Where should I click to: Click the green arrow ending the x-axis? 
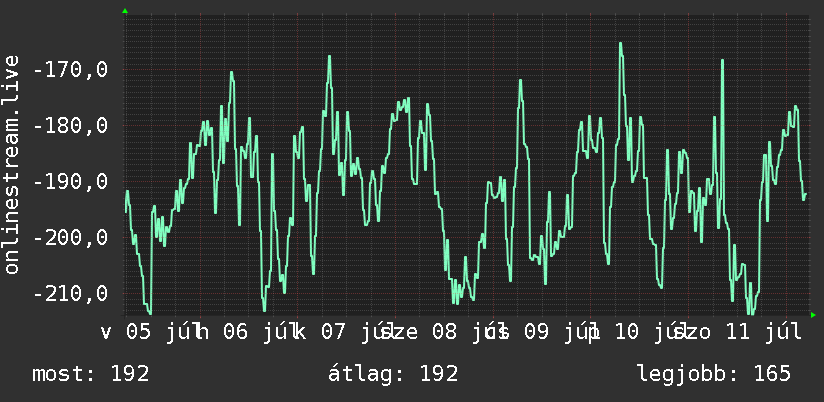click(x=813, y=315)
